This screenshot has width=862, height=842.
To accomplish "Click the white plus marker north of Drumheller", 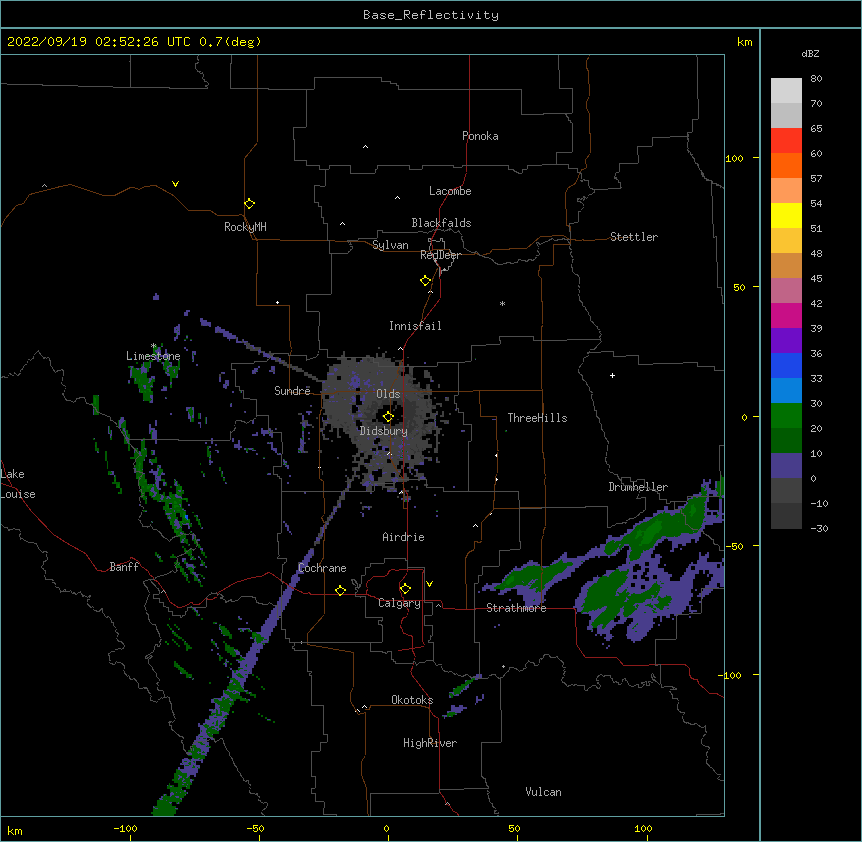I will click(612, 375).
